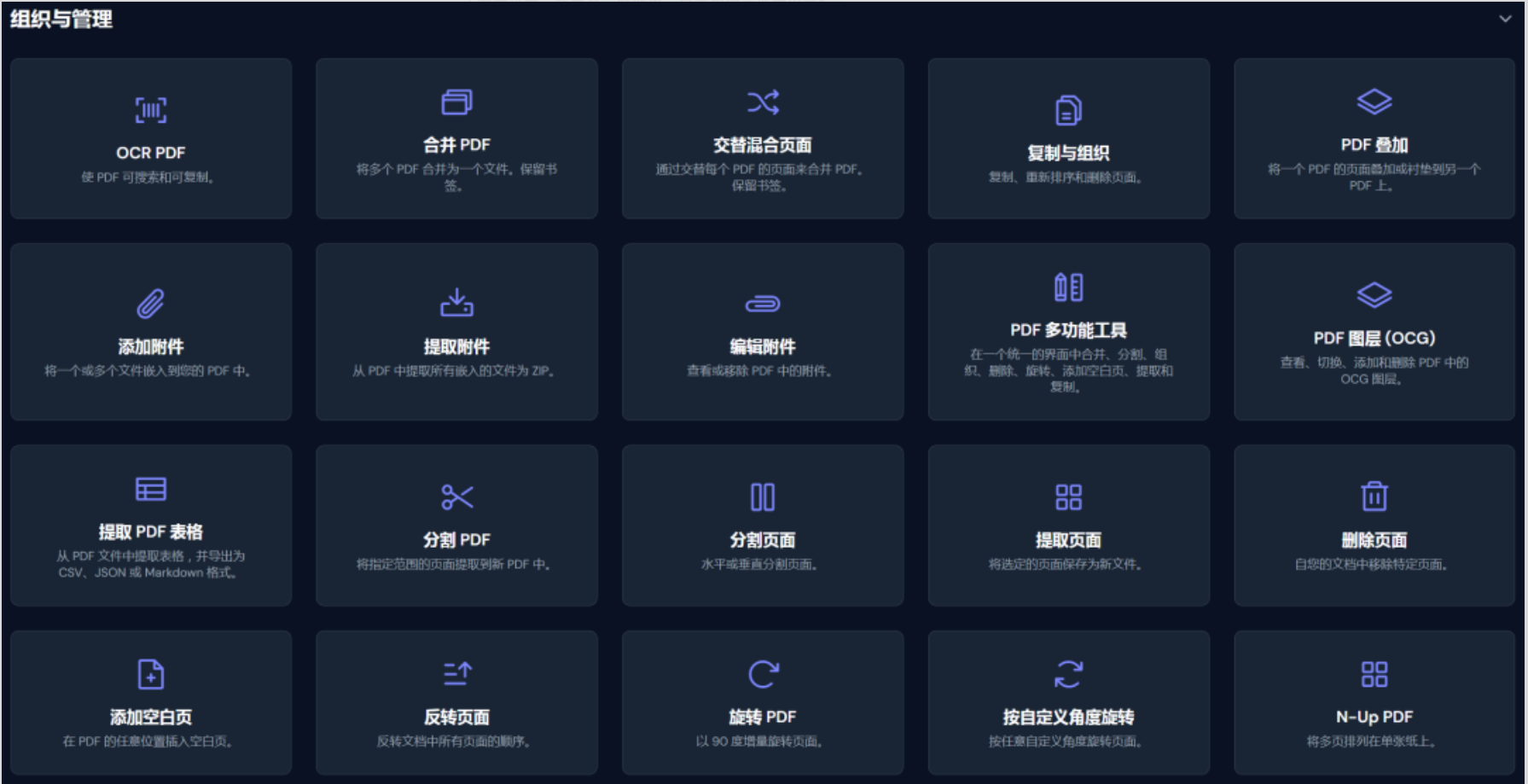Image resolution: width=1528 pixels, height=784 pixels.
Task: Click the PDF 图层 (OCG) layers icon
Action: pyautogui.click(x=1374, y=296)
